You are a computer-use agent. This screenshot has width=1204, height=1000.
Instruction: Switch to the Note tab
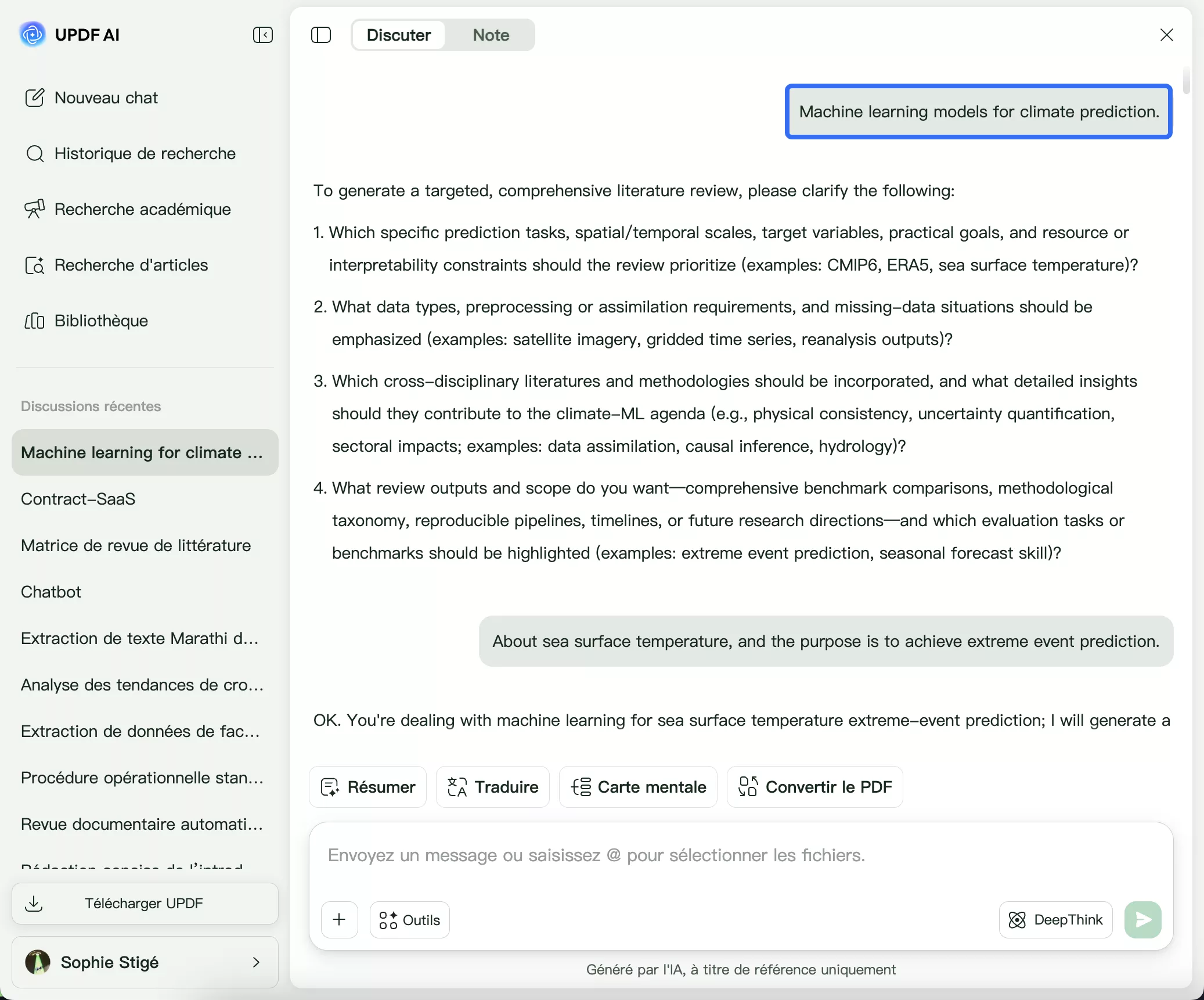coord(491,35)
